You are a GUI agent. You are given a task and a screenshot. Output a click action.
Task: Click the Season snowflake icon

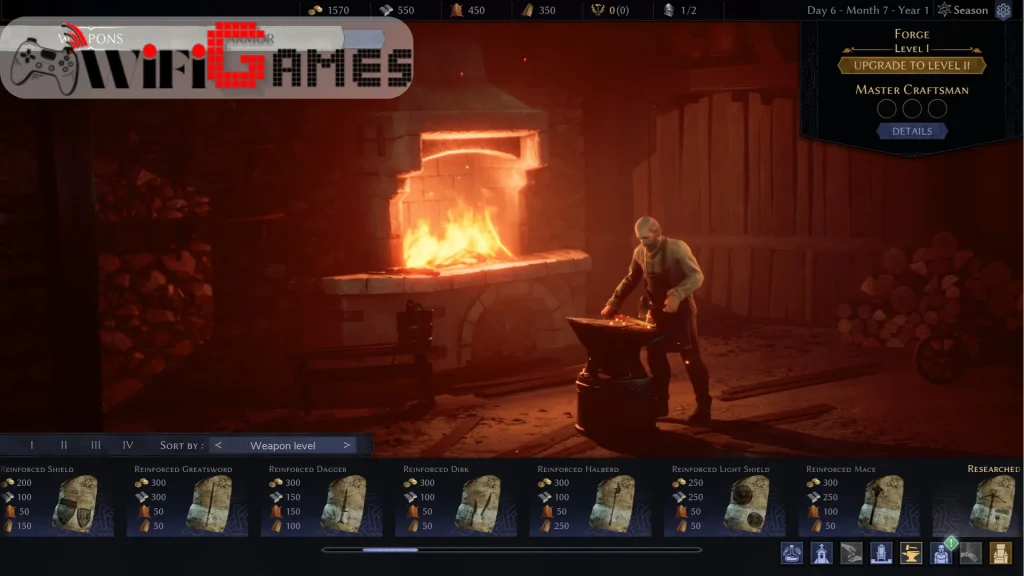[x=944, y=10]
